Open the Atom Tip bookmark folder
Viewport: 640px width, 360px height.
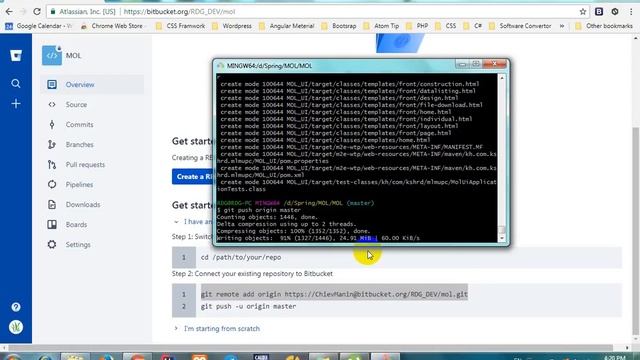tap(381, 26)
